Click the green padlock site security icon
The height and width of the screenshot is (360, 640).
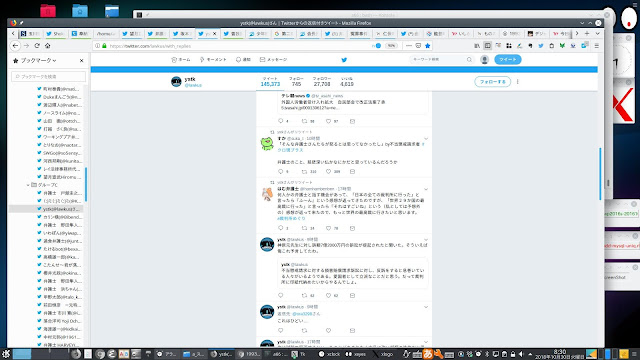click(x=104, y=46)
